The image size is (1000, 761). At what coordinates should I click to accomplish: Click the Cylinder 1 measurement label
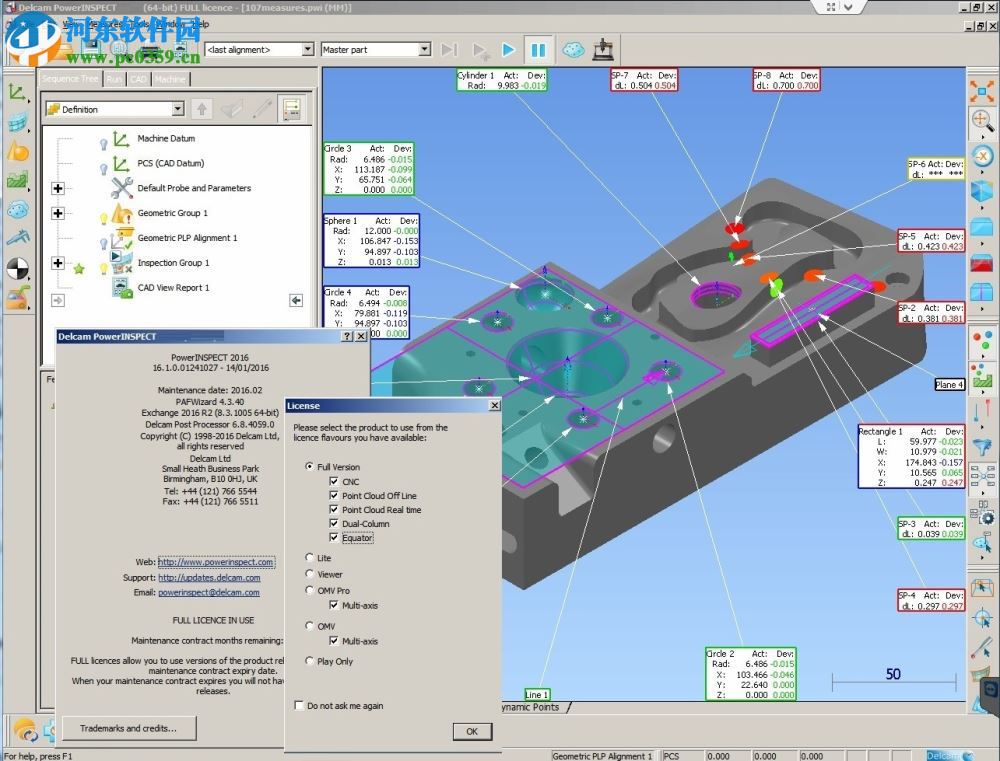click(x=501, y=80)
